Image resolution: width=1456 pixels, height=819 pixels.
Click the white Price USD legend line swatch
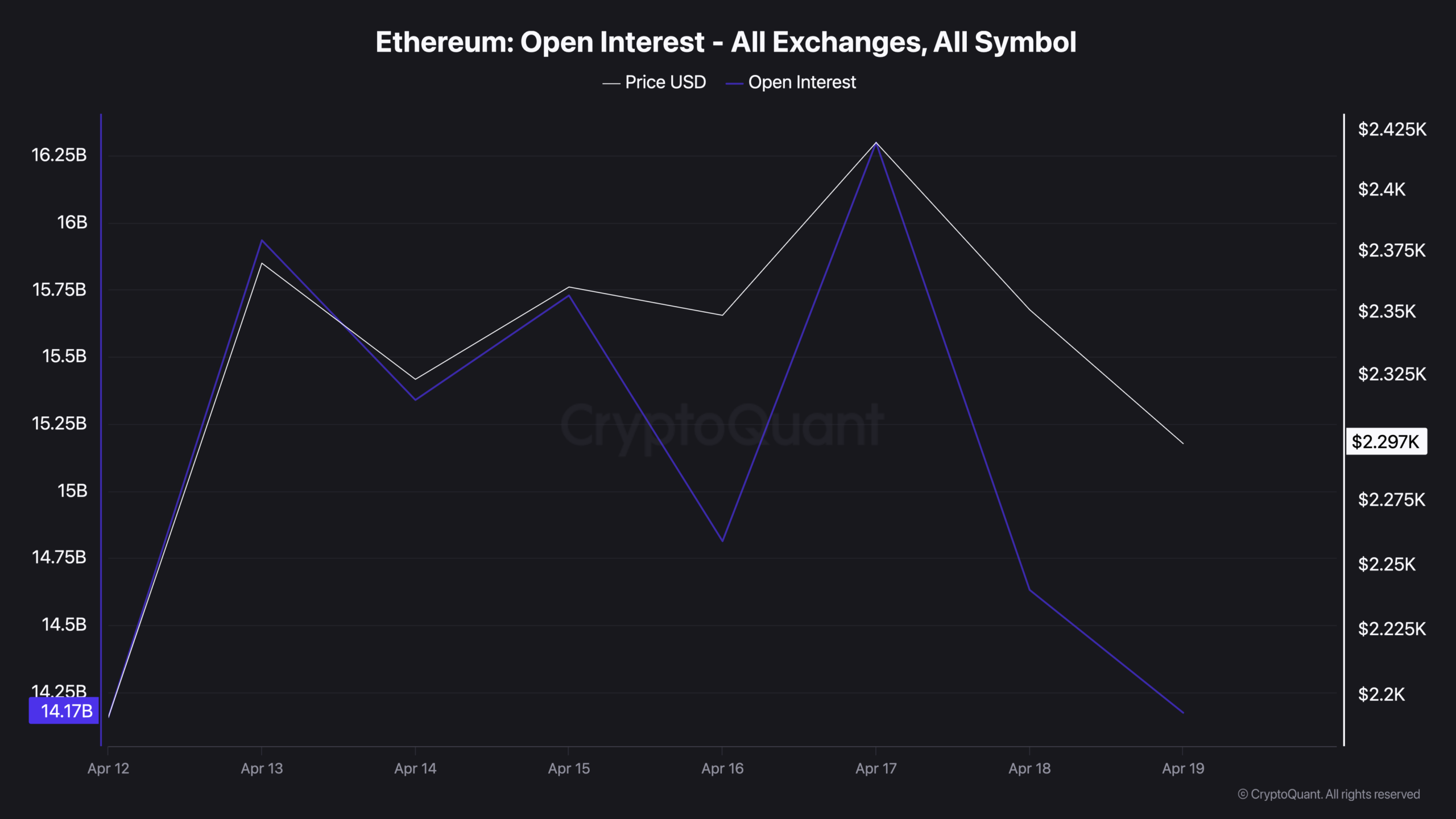[x=611, y=84]
